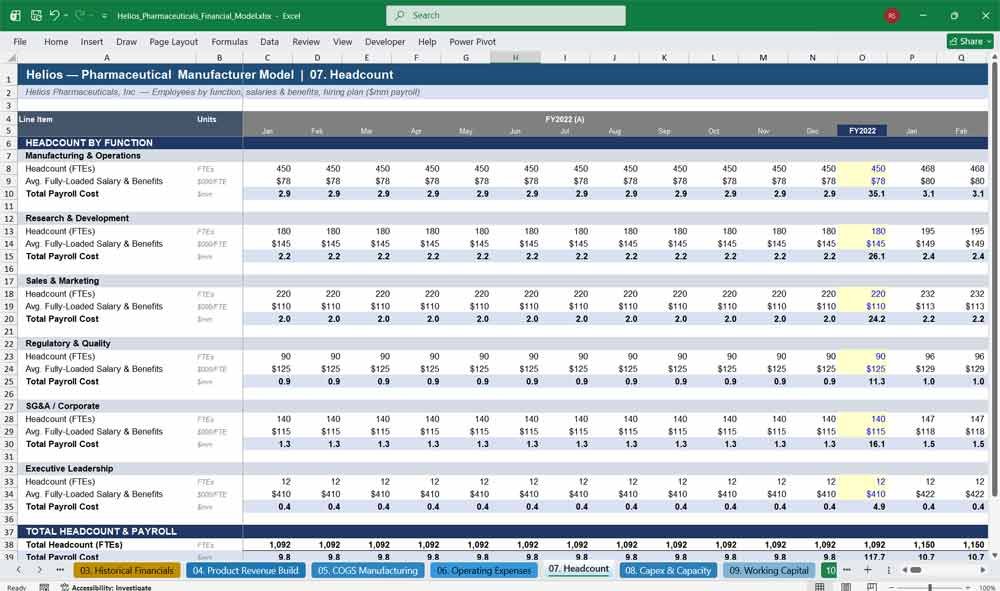Image resolution: width=1000 pixels, height=591 pixels.
Task: Open the Draw ribbon tab
Action: [x=126, y=41]
